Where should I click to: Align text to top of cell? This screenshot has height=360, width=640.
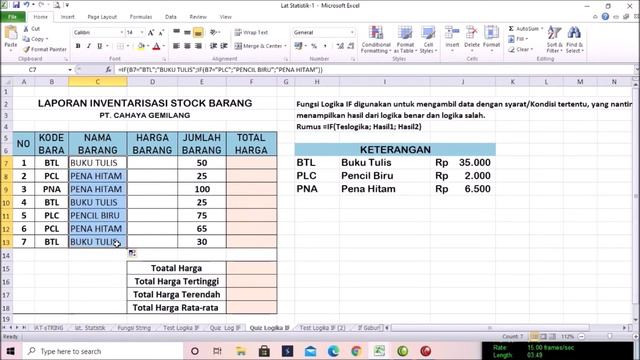176,32
